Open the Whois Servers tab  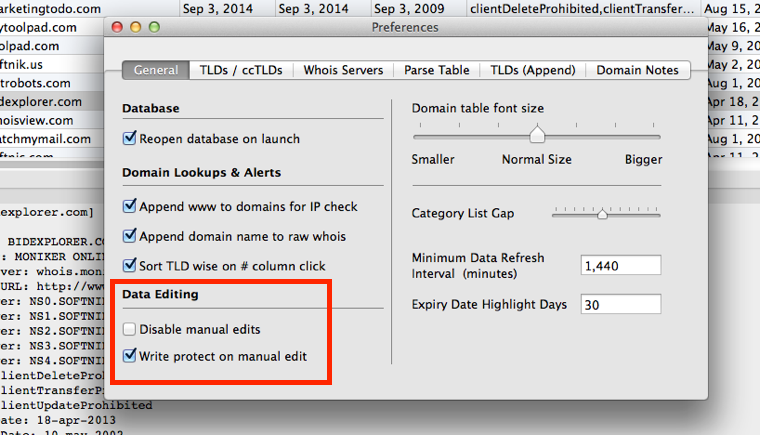pyautogui.click(x=343, y=70)
